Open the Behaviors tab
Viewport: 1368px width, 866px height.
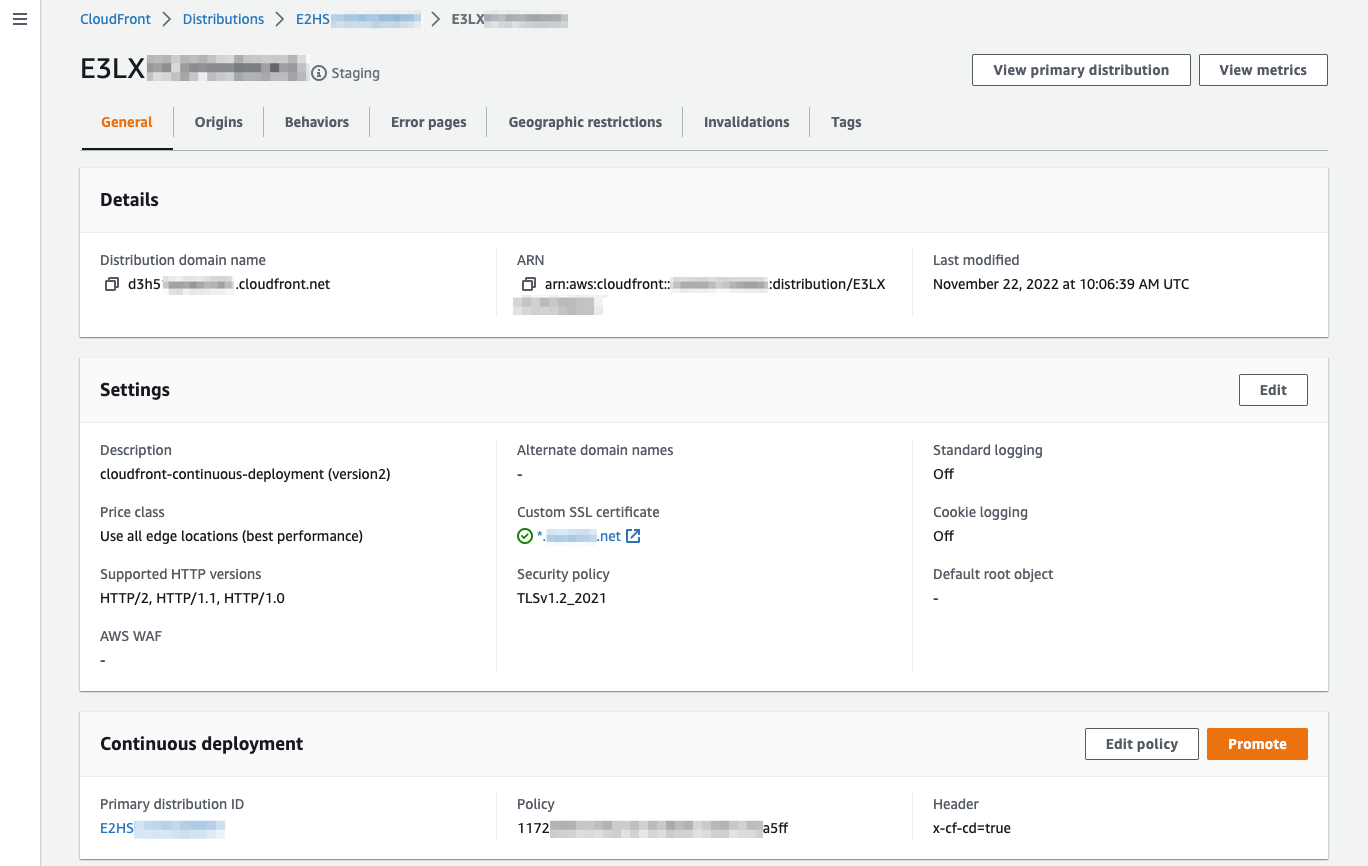[316, 121]
